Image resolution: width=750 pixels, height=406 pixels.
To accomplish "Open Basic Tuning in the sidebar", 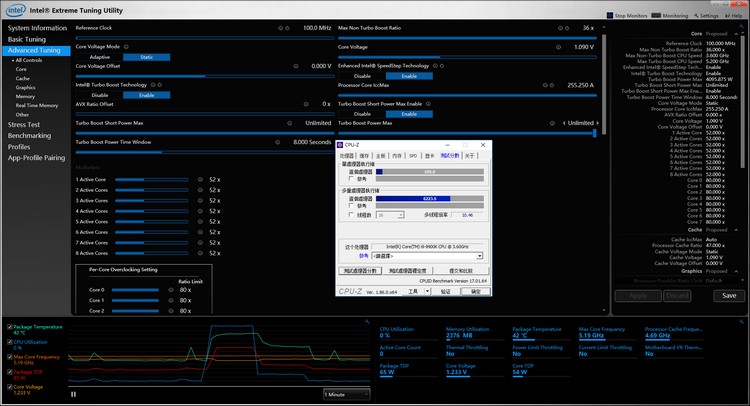I will (x=27, y=39).
